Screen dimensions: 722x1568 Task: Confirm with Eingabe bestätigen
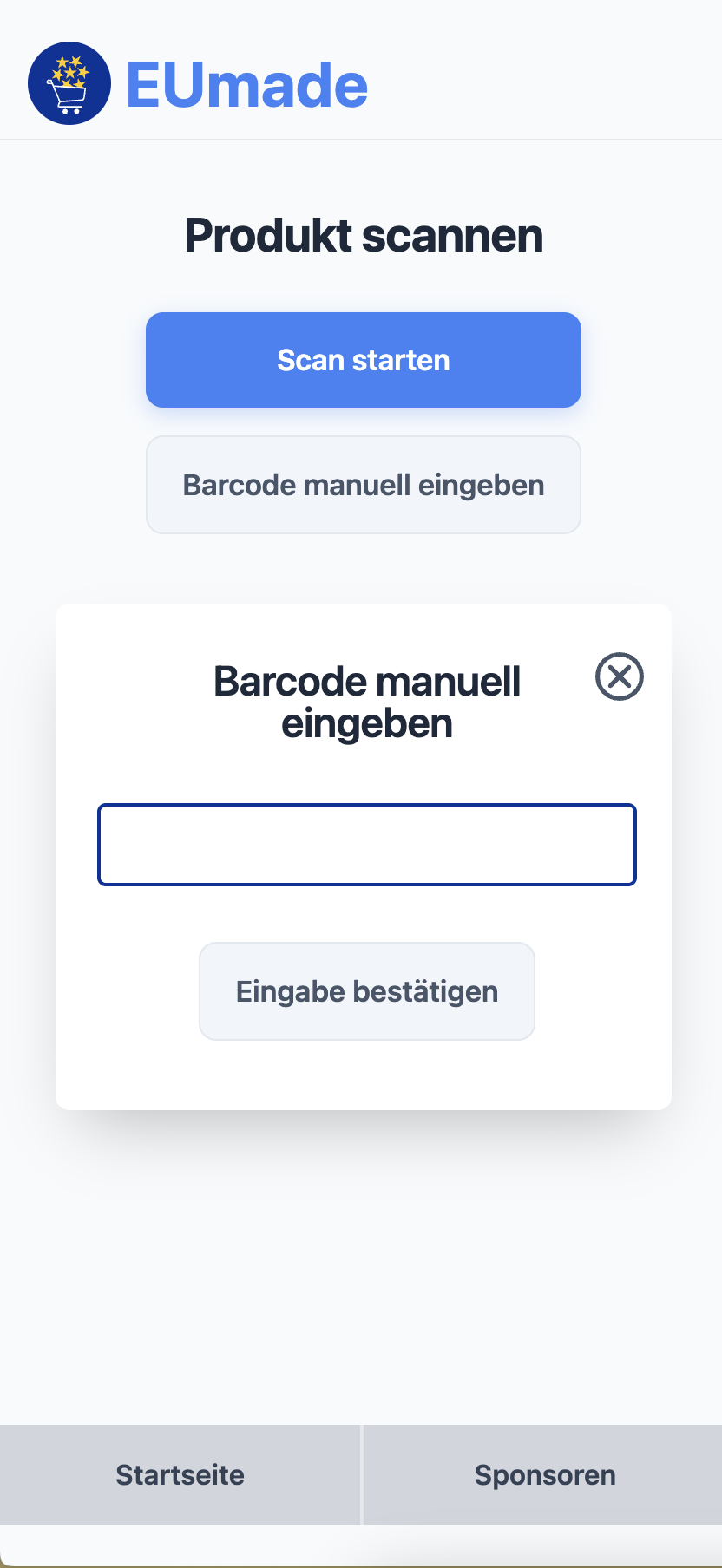(x=366, y=990)
